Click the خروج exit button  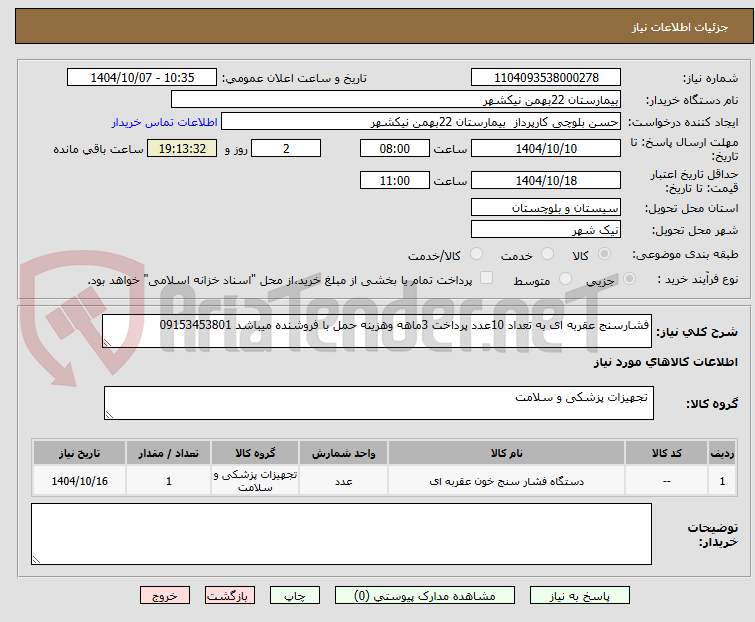tap(165, 596)
